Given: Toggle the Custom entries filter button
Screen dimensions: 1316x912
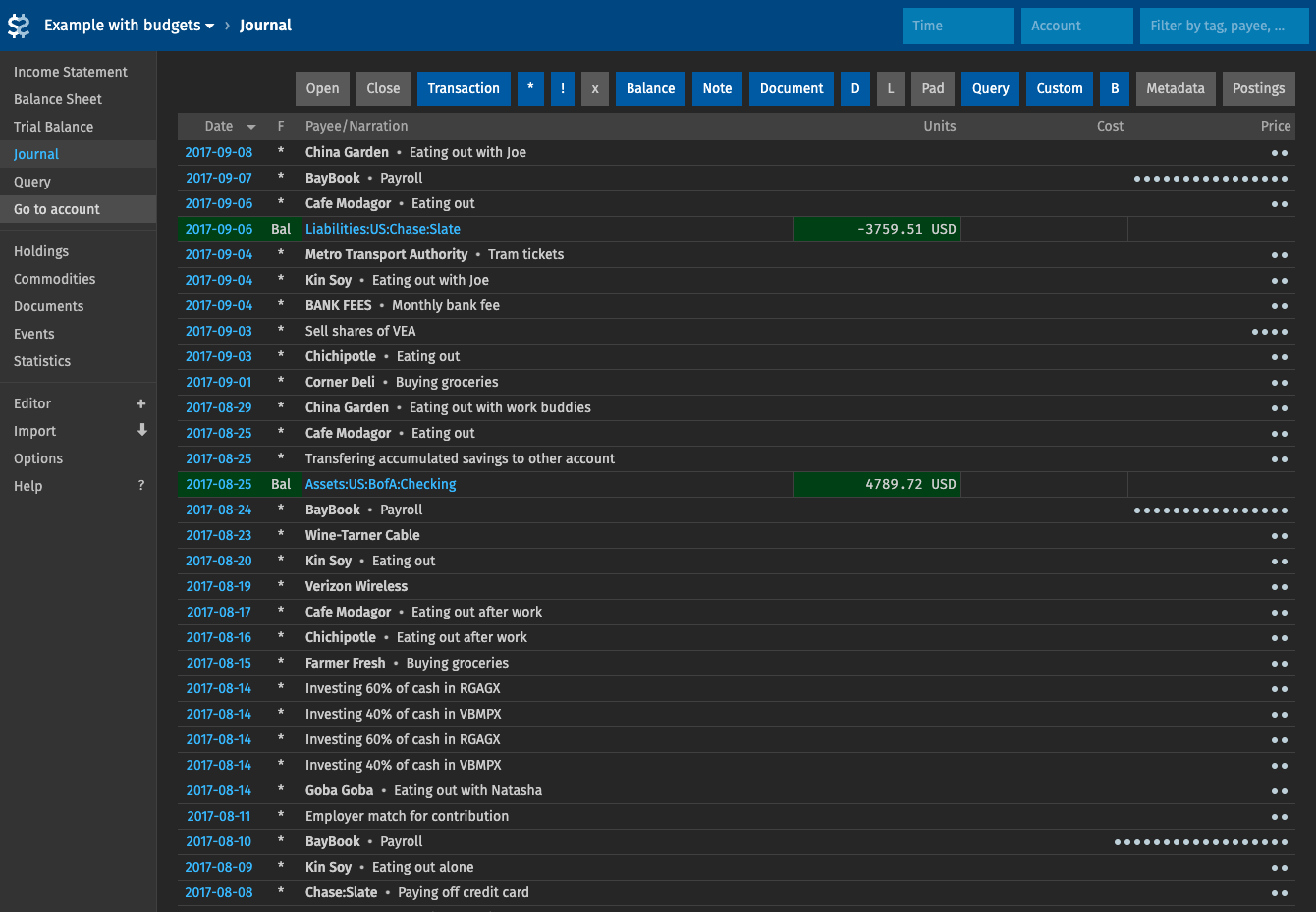Looking at the screenshot, I should (x=1060, y=88).
